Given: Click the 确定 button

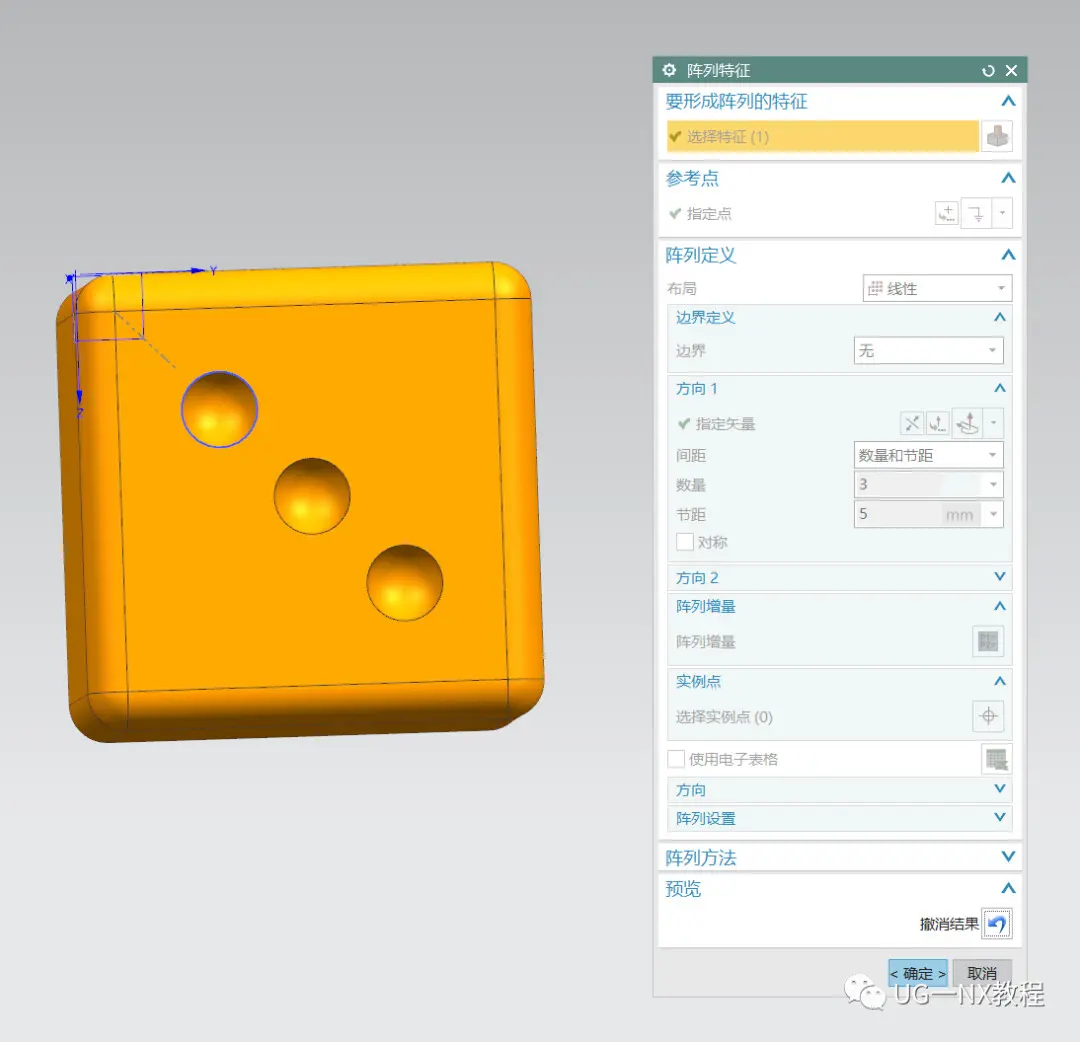Looking at the screenshot, I should click(x=917, y=973).
